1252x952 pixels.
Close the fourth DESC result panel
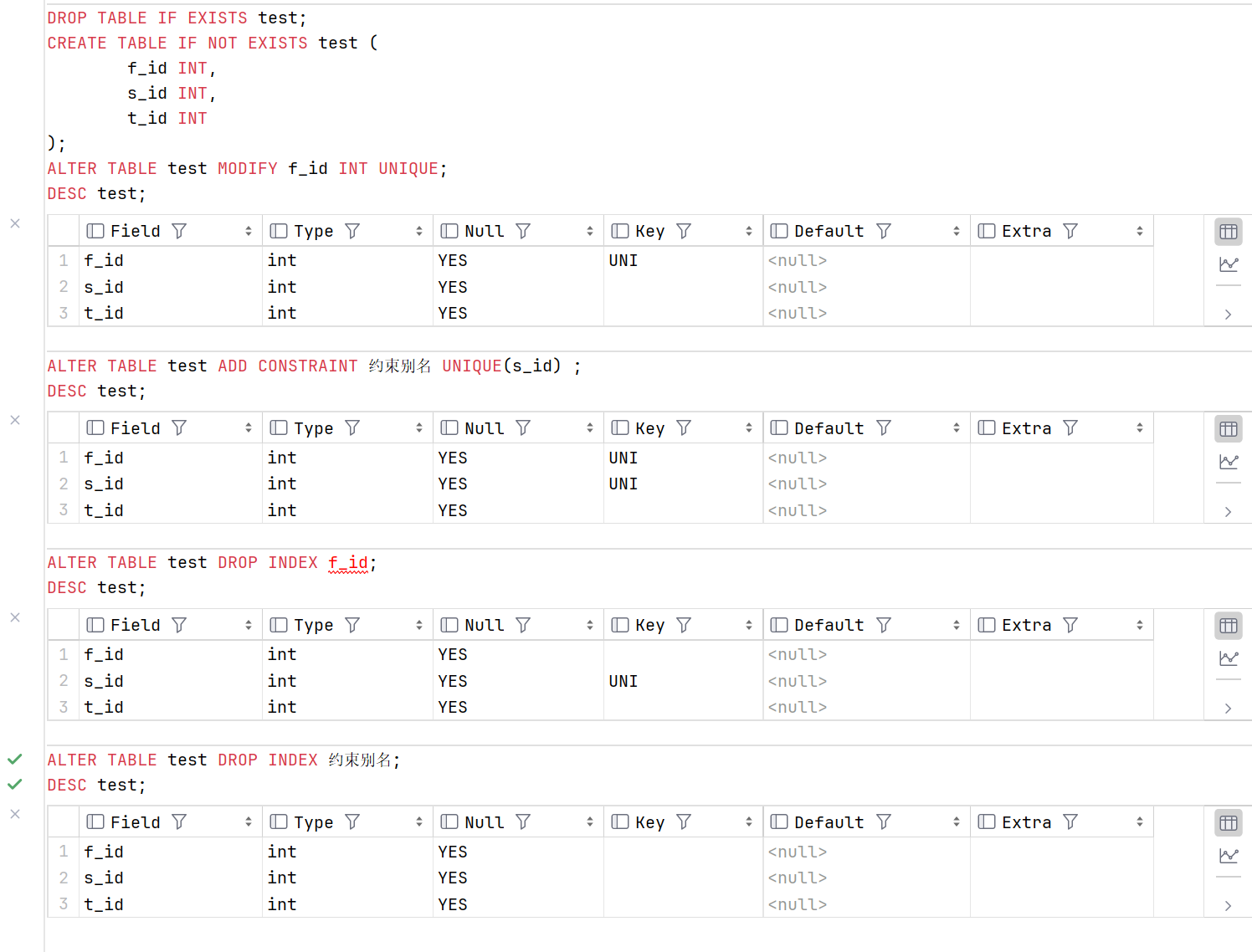click(15, 814)
